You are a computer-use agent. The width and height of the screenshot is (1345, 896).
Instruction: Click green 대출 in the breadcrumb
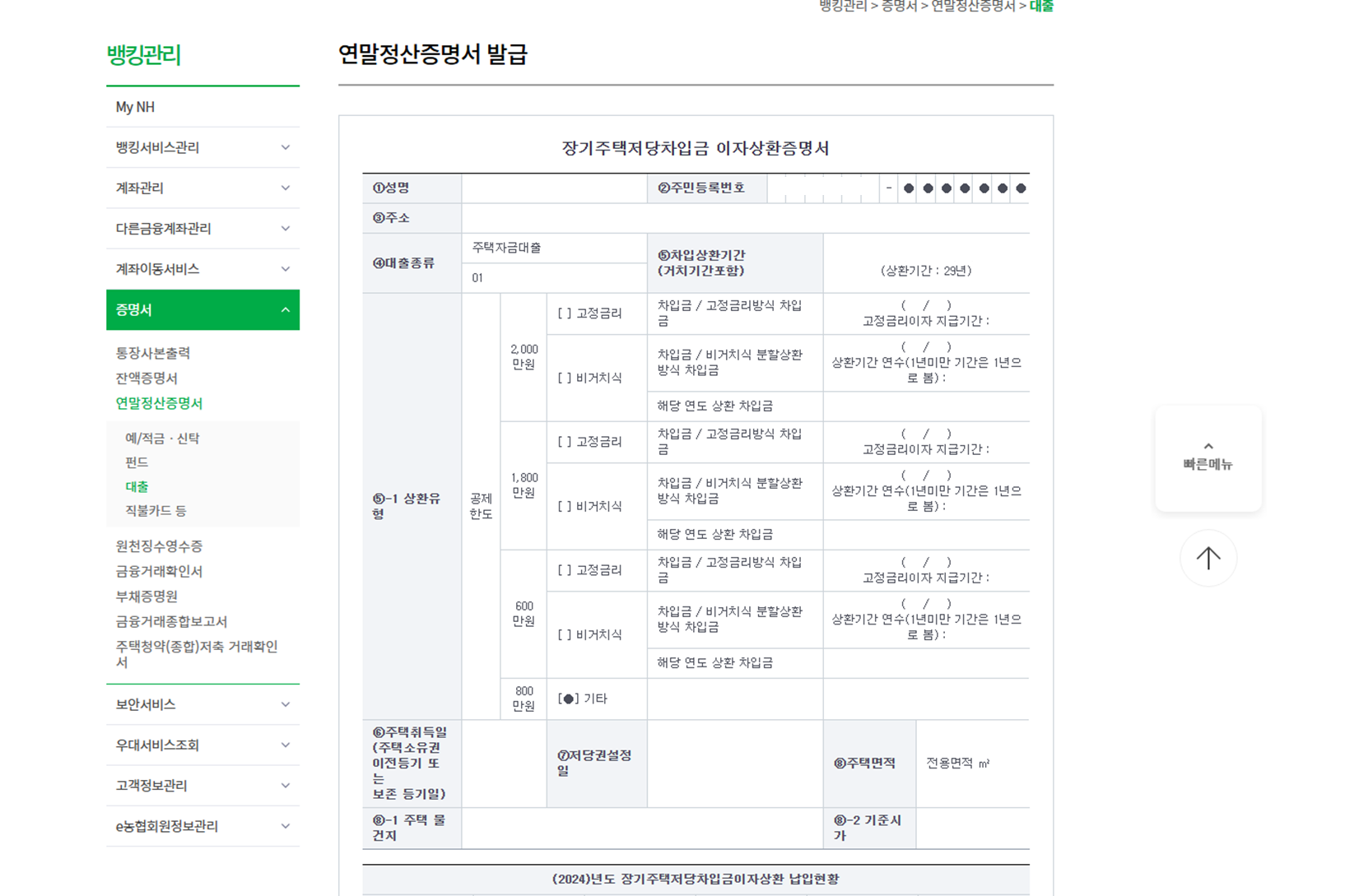(x=1041, y=6)
